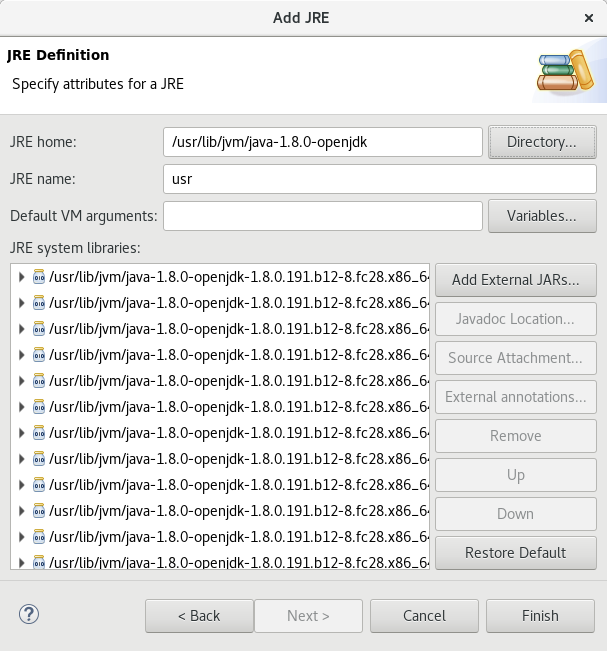Cancel the Add JRE dialog
Image resolution: width=607 pixels, height=651 pixels.
click(424, 616)
